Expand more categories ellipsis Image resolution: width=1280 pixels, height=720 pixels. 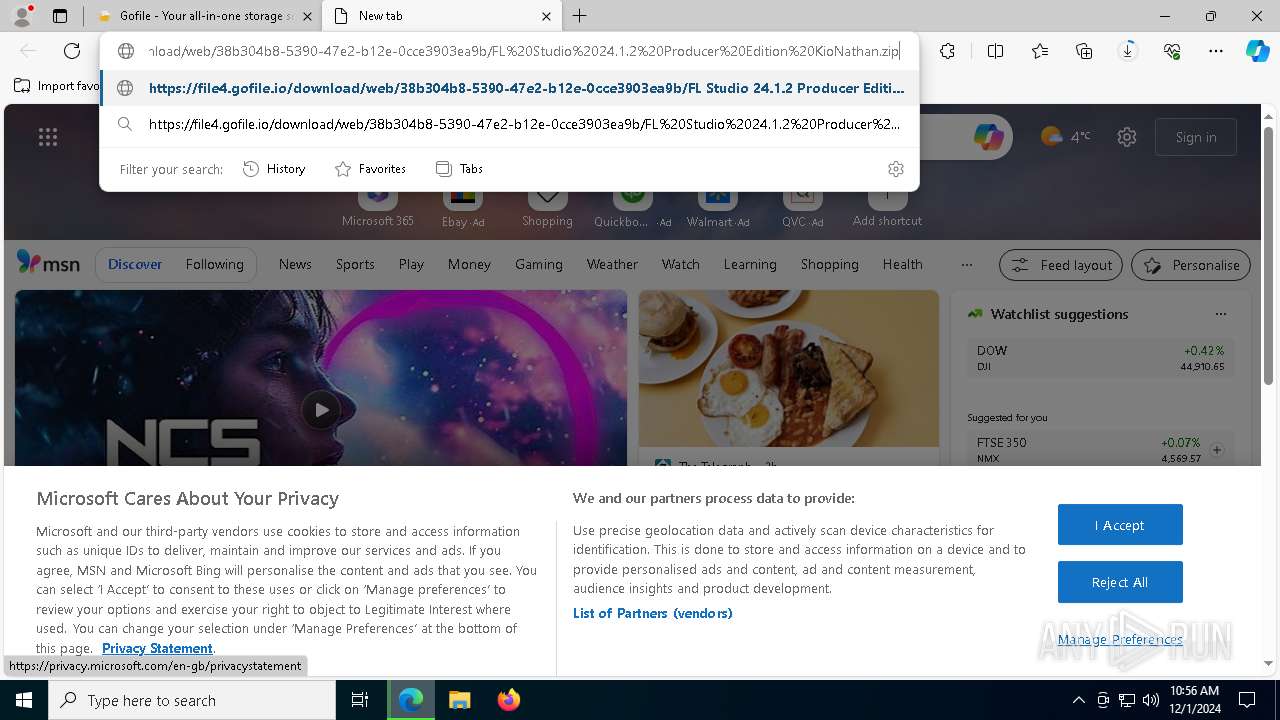click(966, 265)
